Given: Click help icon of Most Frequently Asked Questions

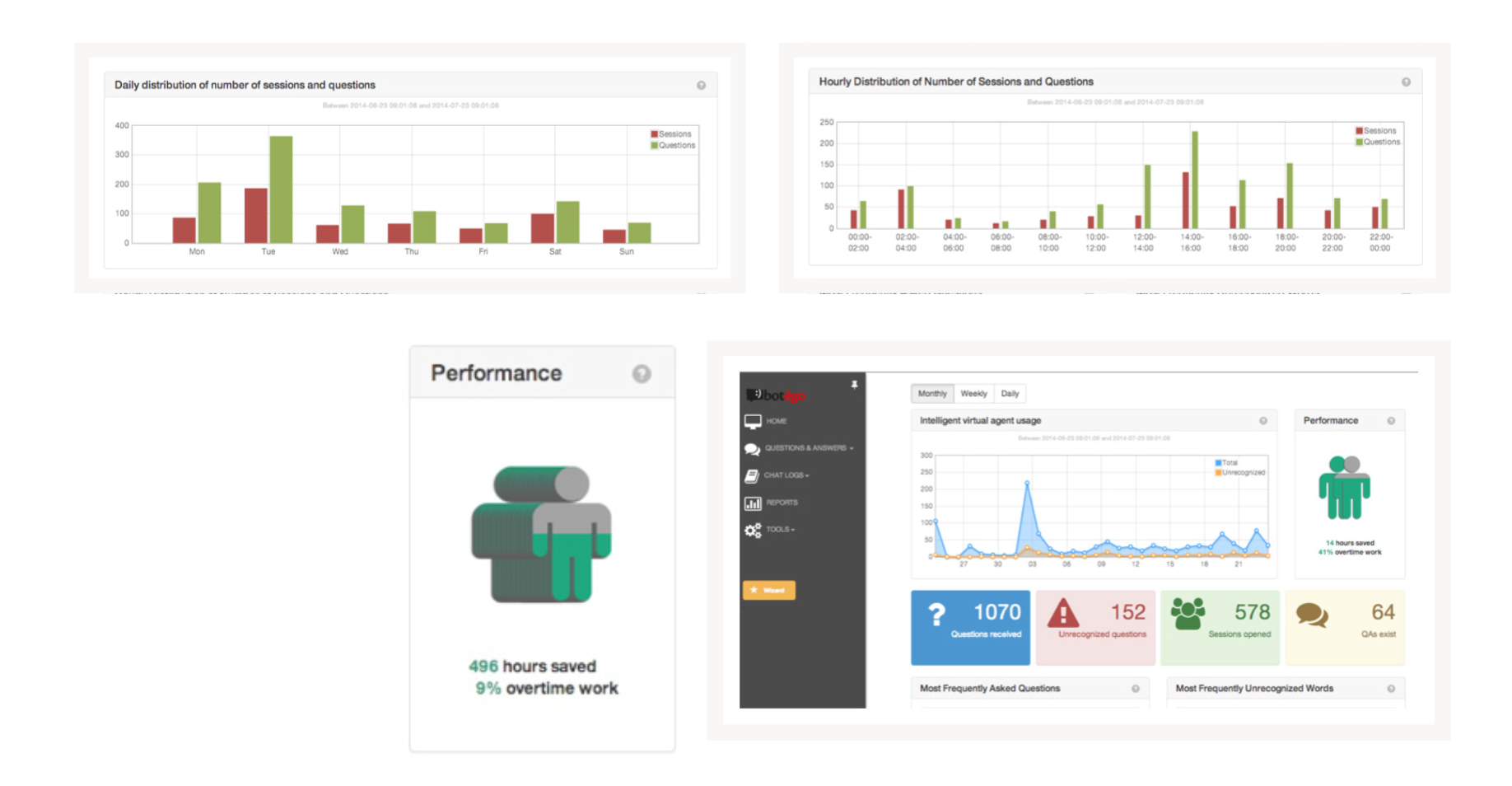Looking at the screenshot, I should (1136, 689).
